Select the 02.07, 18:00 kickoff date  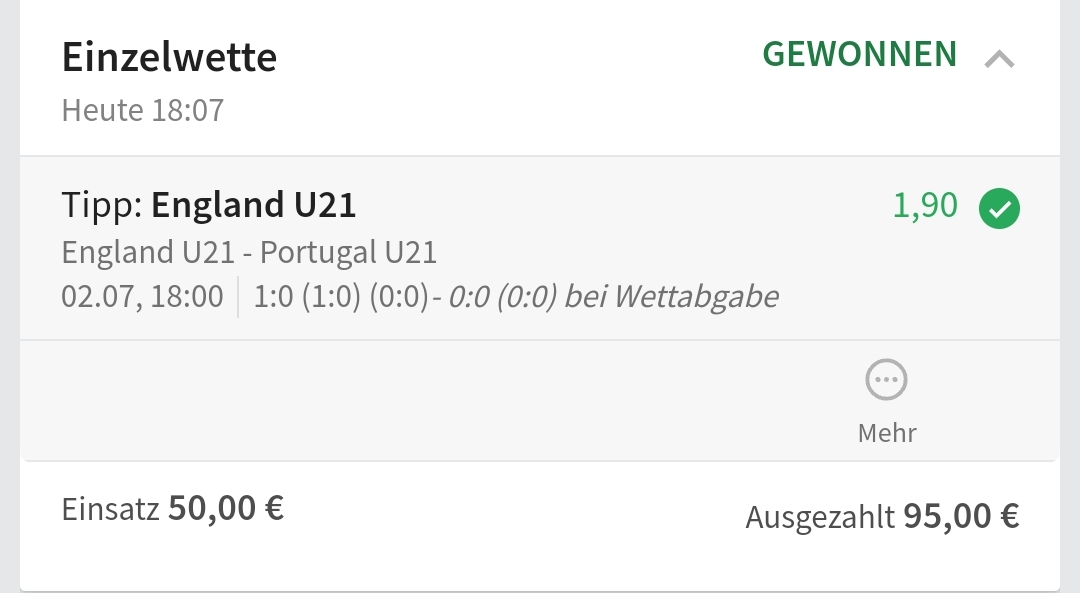tap(142, 297)
